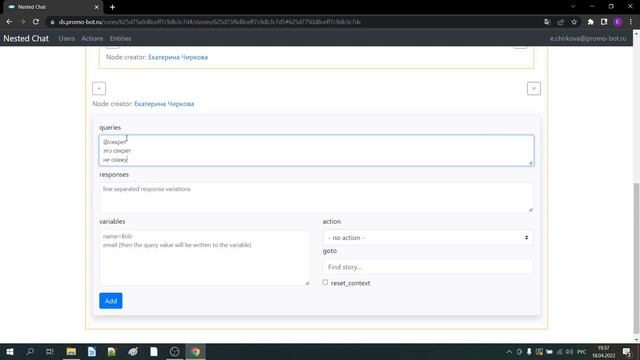This screenshot has height=360, width=640.
Task: Bookmark this page with the star icon
Action: click(574, 22)
